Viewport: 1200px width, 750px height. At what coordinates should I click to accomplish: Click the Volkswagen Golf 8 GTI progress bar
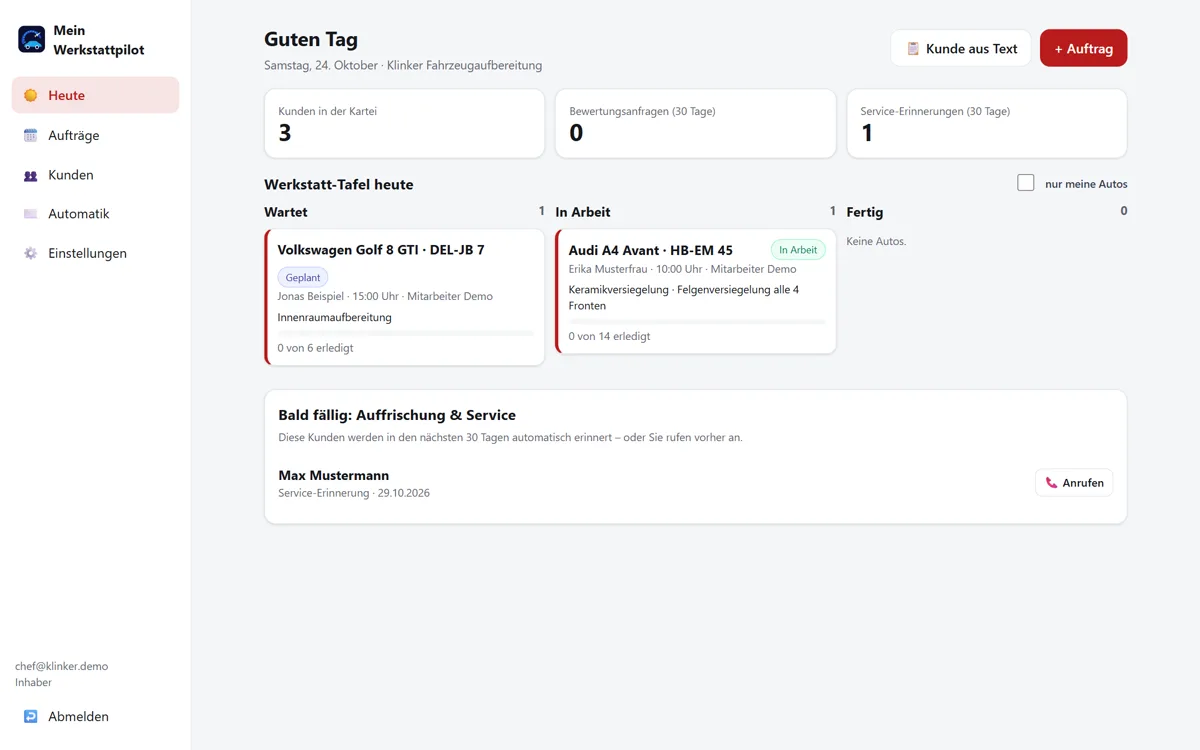(x=405, y=333)
